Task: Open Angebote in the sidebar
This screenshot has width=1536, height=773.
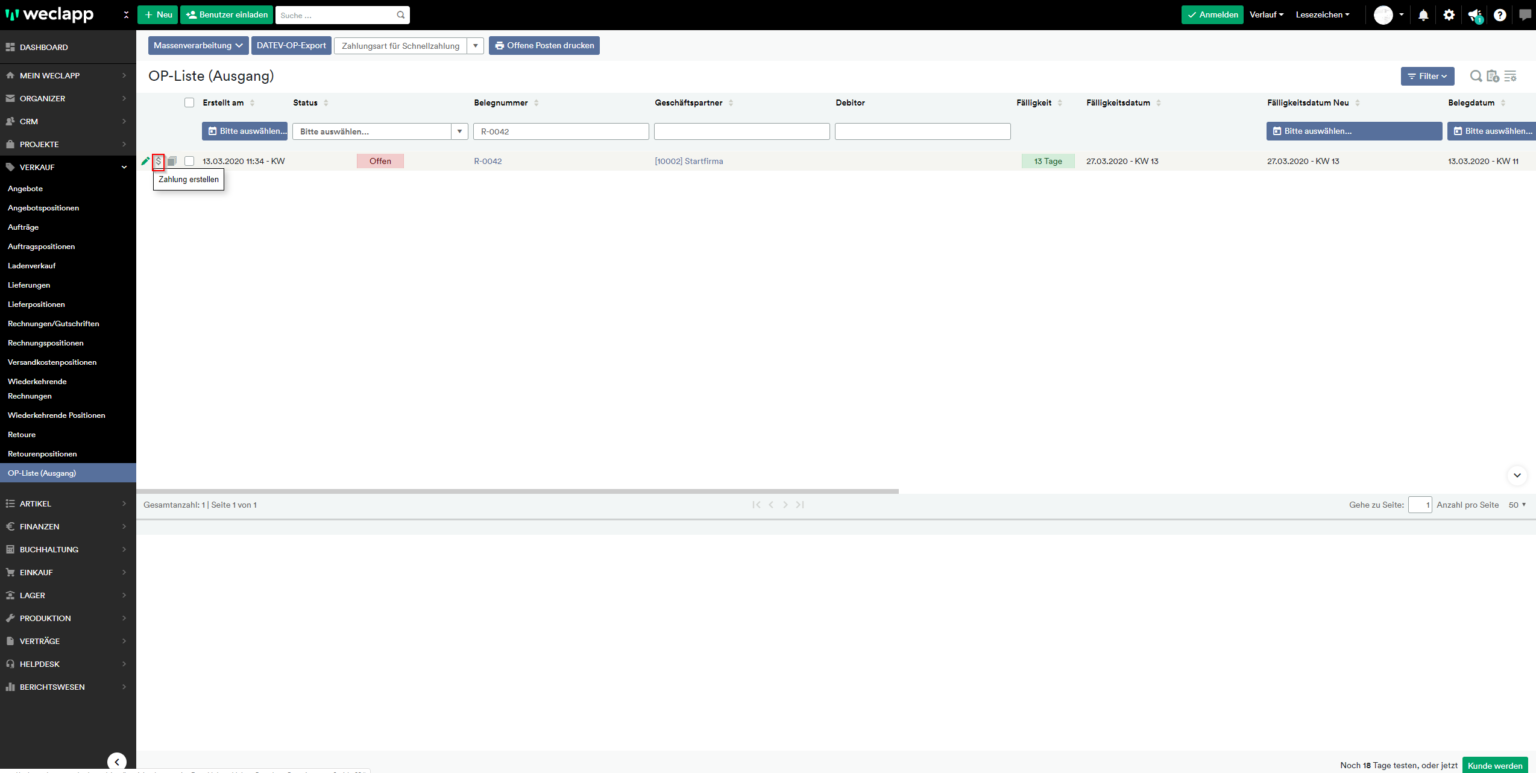Action: click(26, 188)
